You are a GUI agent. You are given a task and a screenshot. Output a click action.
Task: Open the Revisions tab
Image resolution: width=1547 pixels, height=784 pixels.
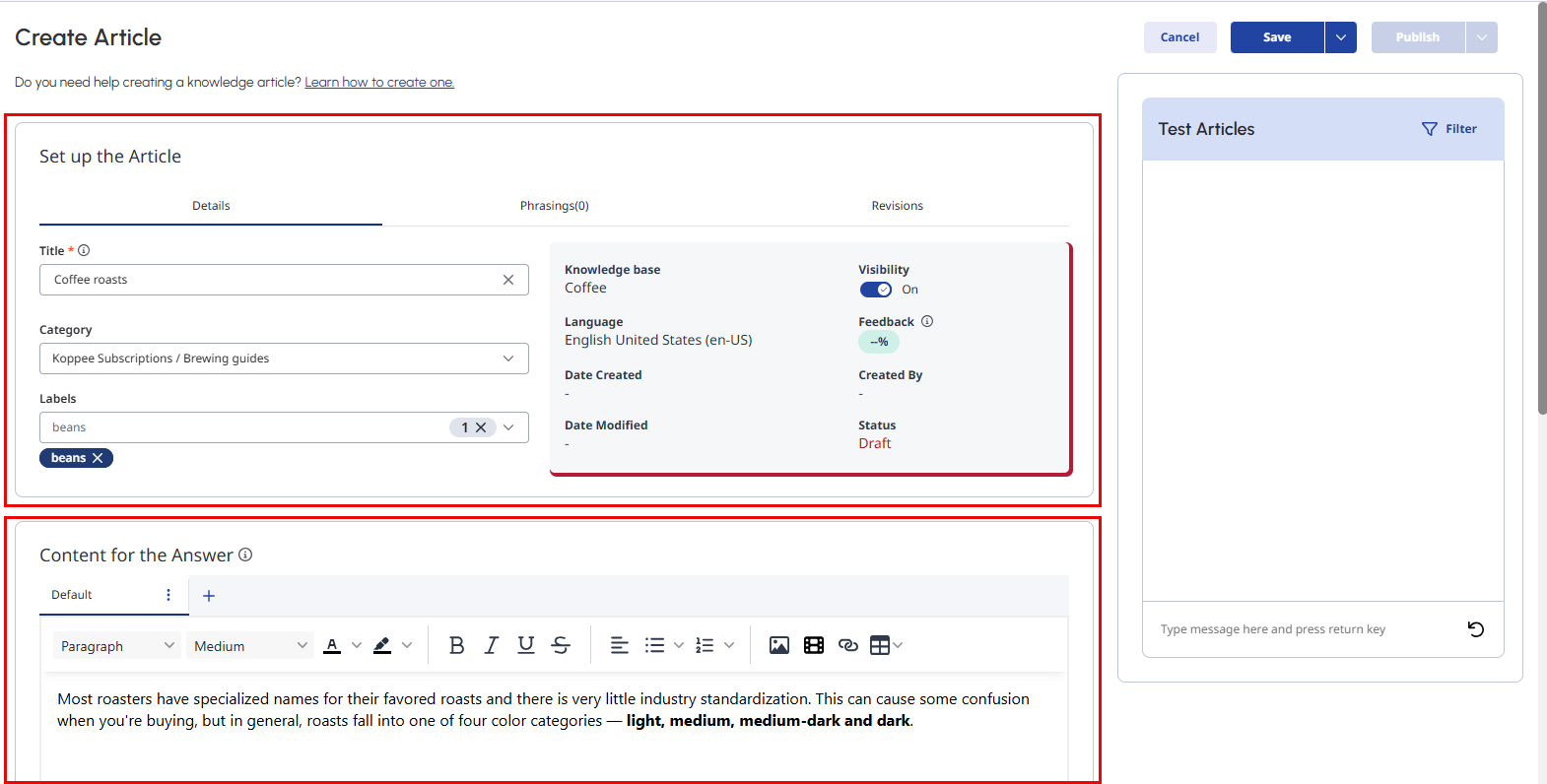click(x=897, y=206)
